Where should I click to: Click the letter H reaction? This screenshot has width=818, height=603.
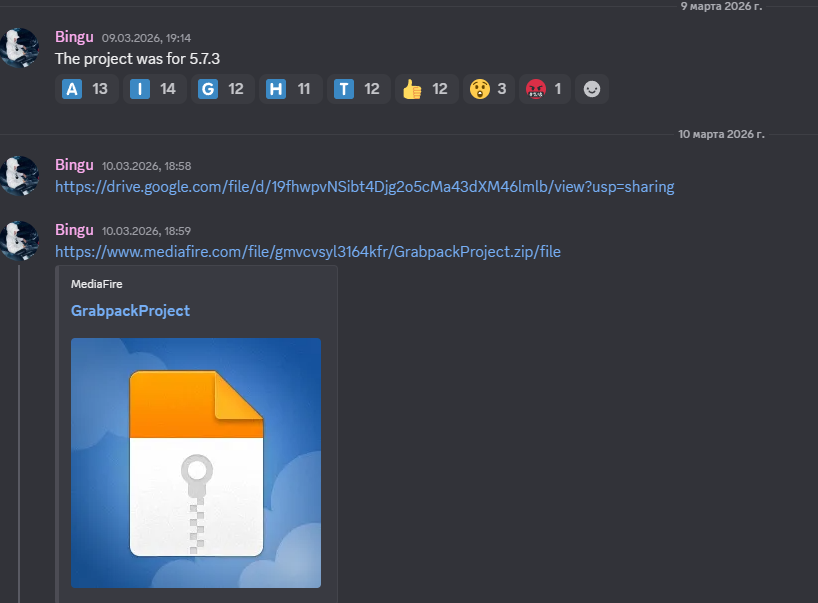(x=291, y=89)
